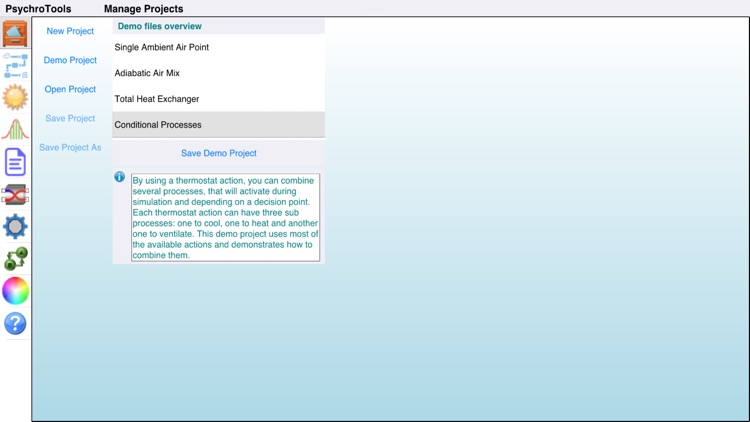Image resolution: width=750 pixels, height=422 pixels.
Task: Click Save Project
Action: (x=70, y=118)
